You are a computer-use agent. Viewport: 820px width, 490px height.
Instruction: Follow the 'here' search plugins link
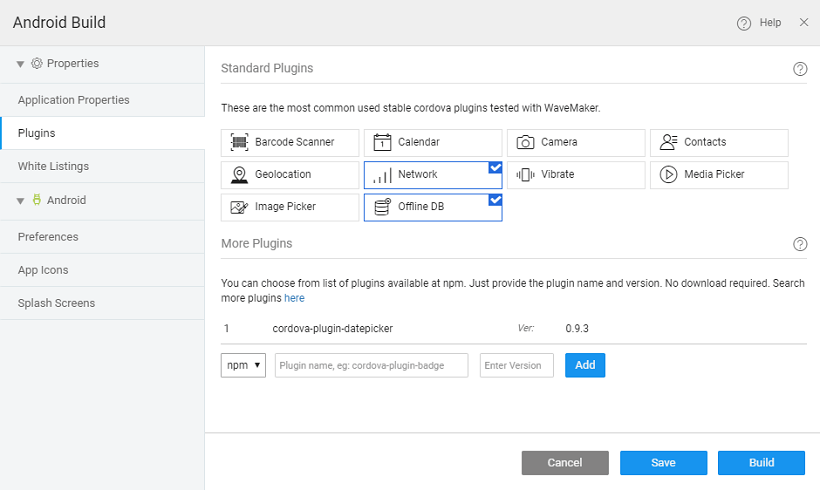294,298
